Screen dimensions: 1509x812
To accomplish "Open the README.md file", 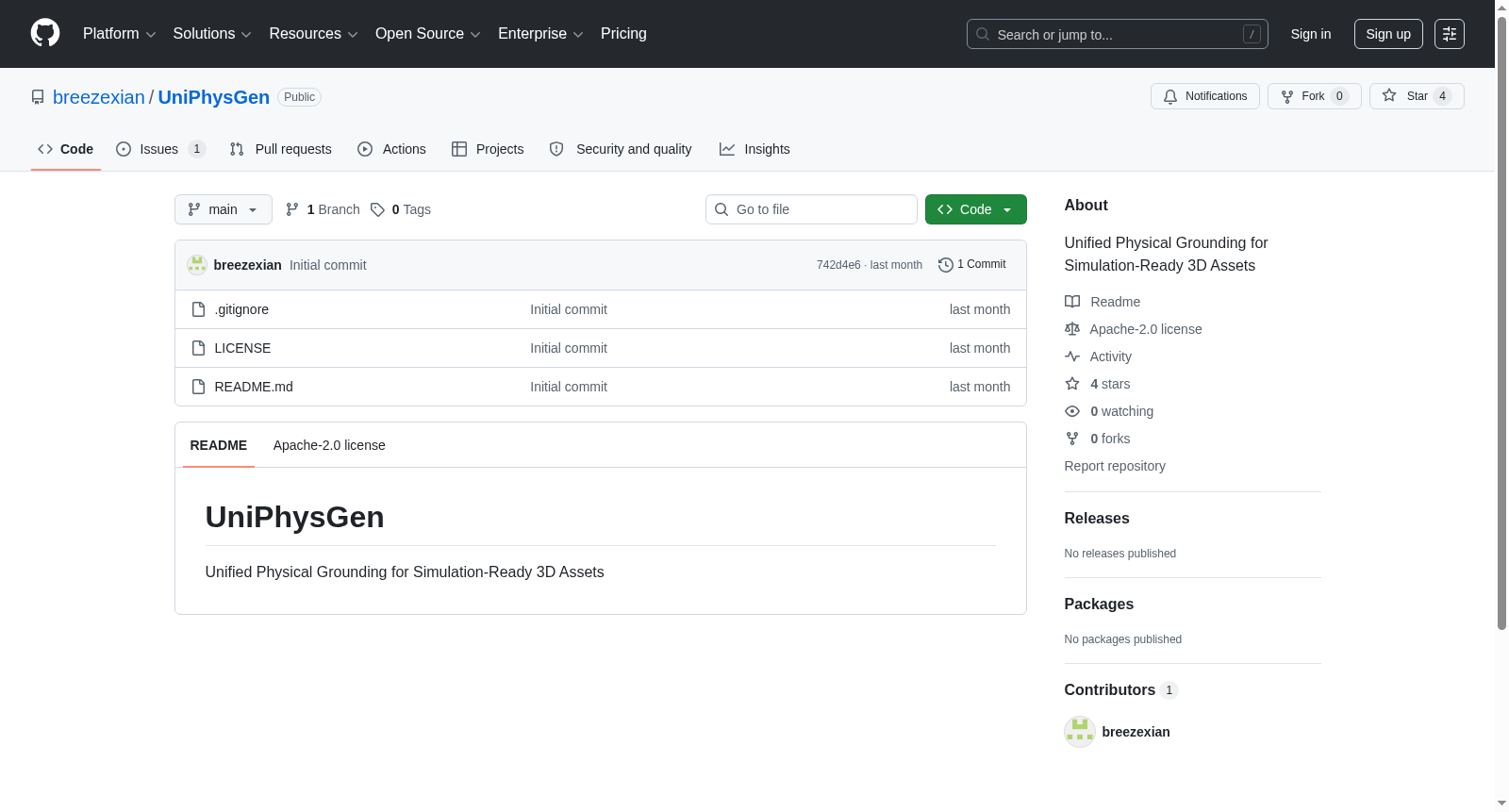I will (254, 387).
